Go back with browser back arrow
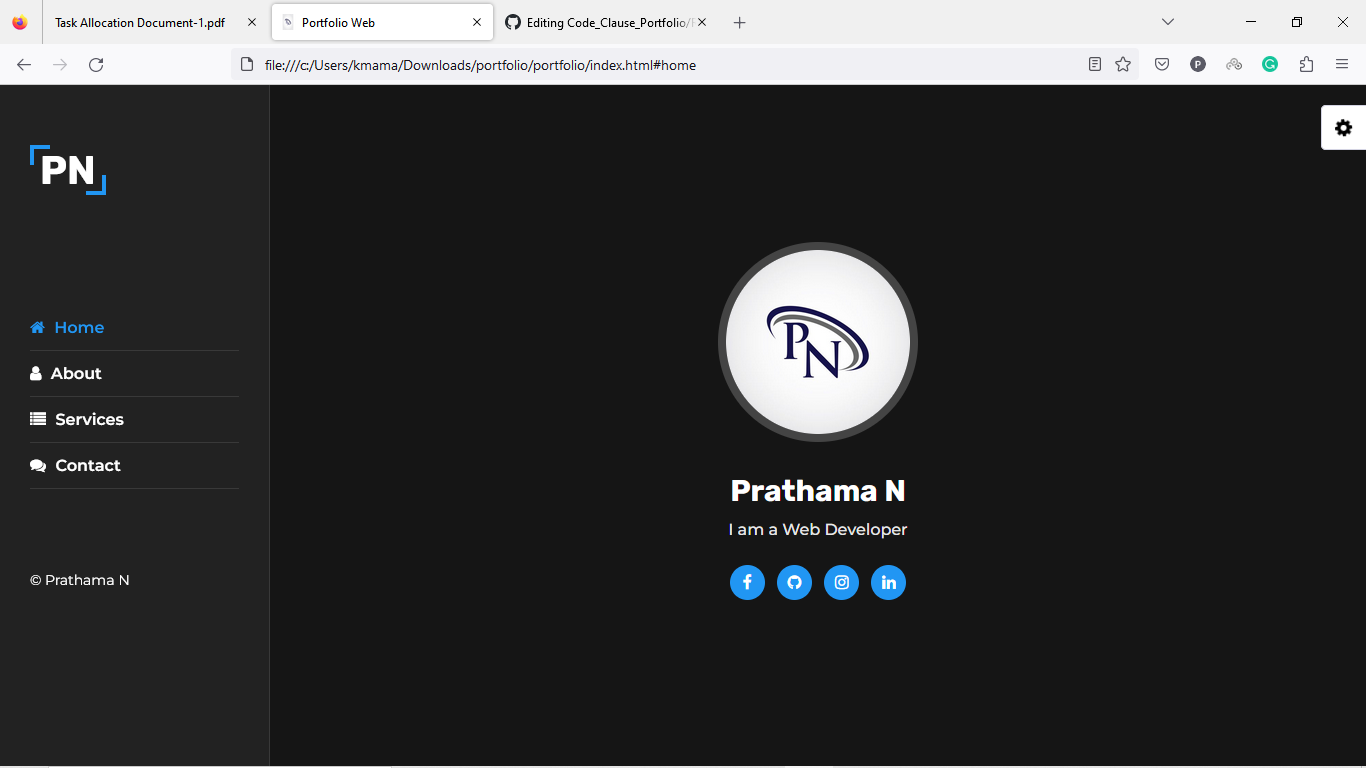 24,65
